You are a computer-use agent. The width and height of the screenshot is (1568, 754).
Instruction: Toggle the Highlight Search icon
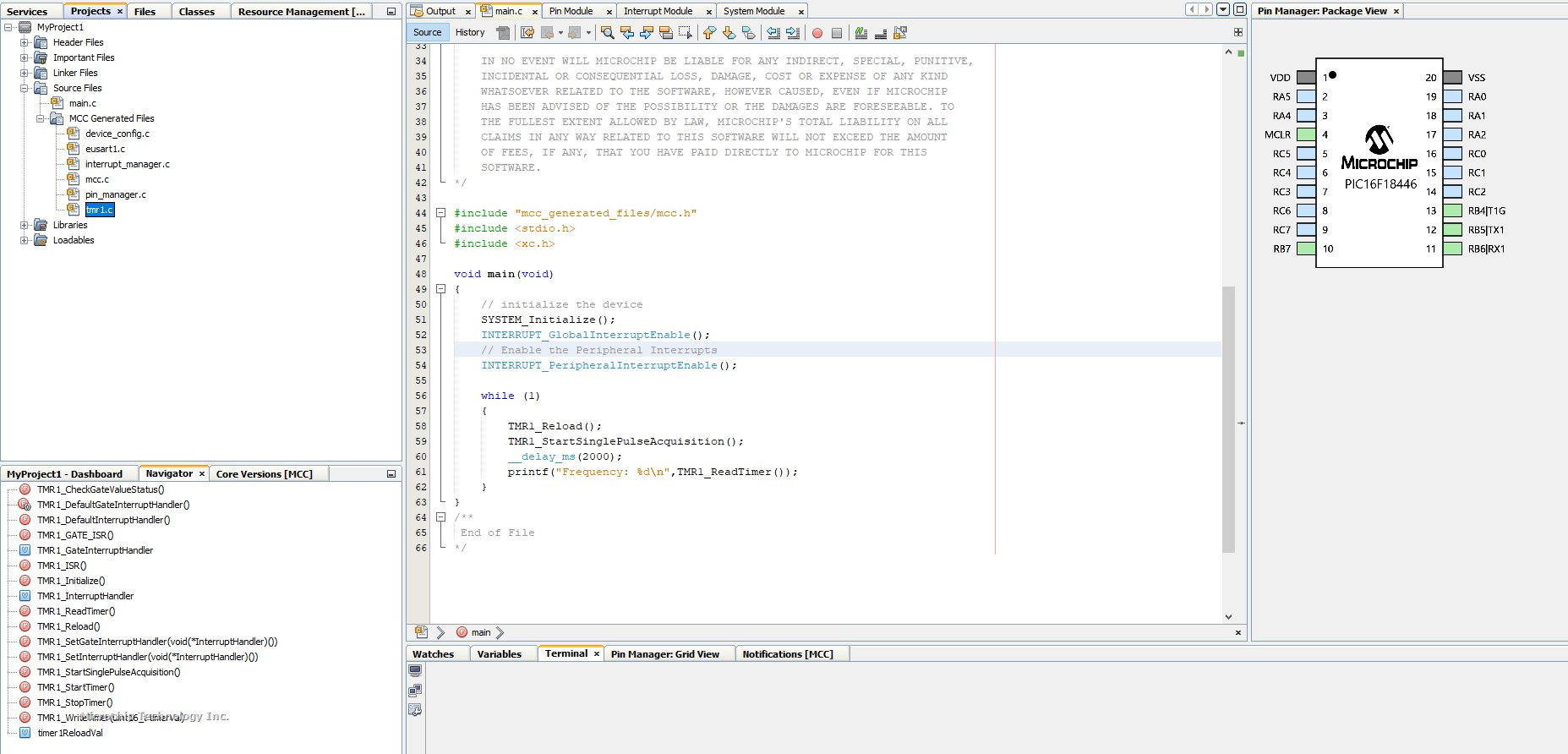pos(666,33)
